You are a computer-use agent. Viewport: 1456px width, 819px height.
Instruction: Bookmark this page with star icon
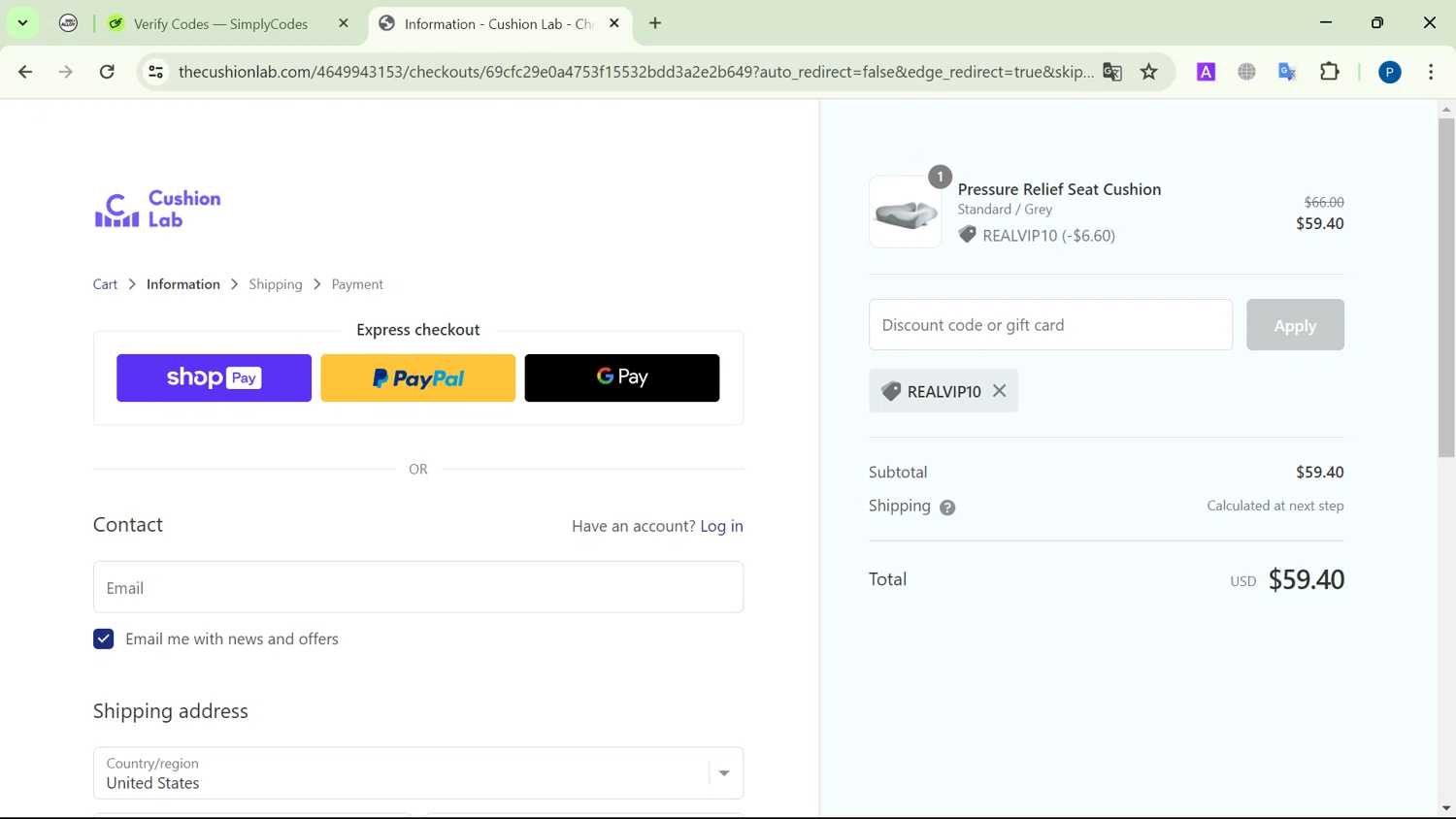click(1149, 72)
